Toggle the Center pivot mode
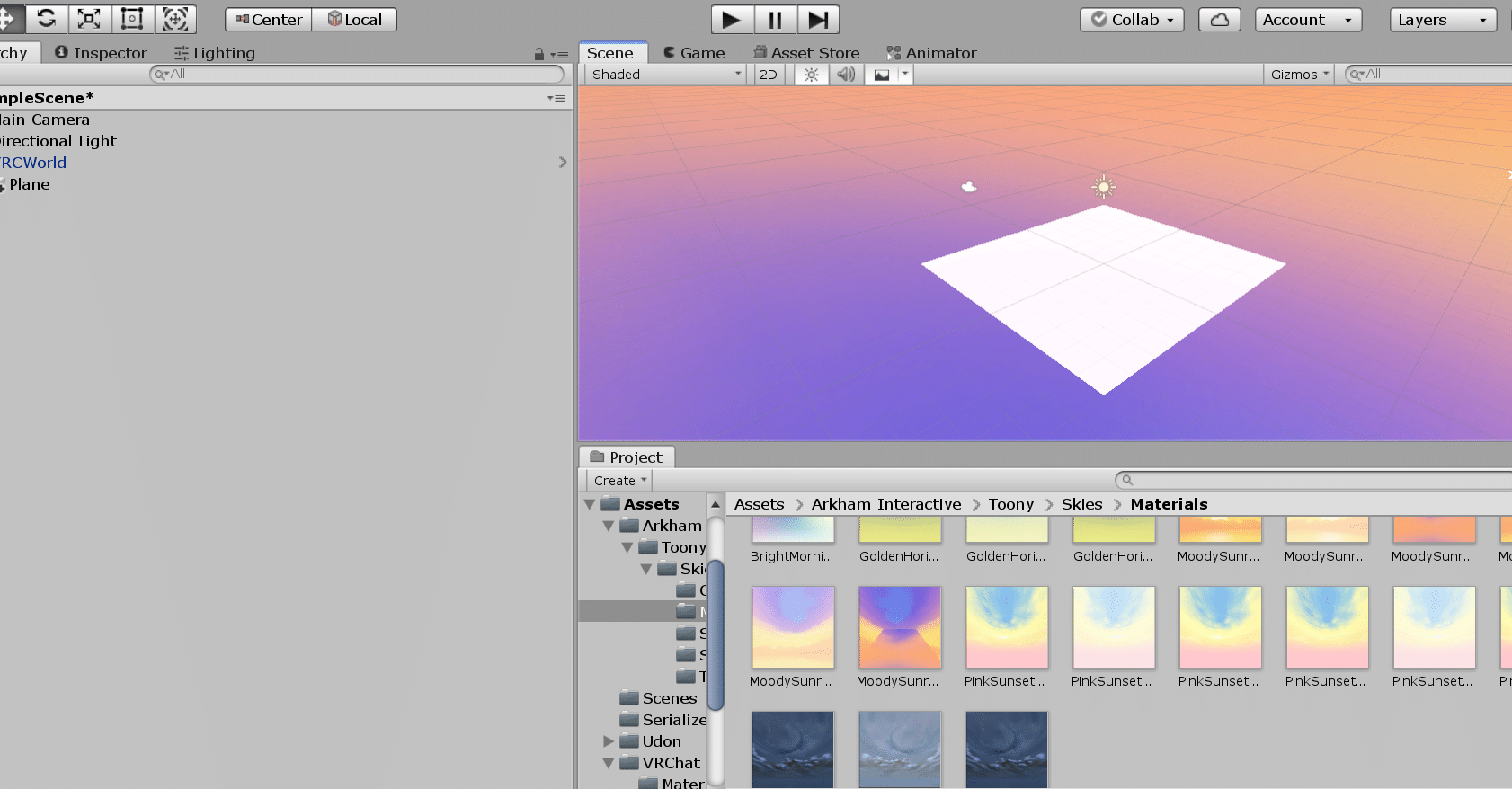The width and height of the screenshot is (1512, 789). pos(269,20)
